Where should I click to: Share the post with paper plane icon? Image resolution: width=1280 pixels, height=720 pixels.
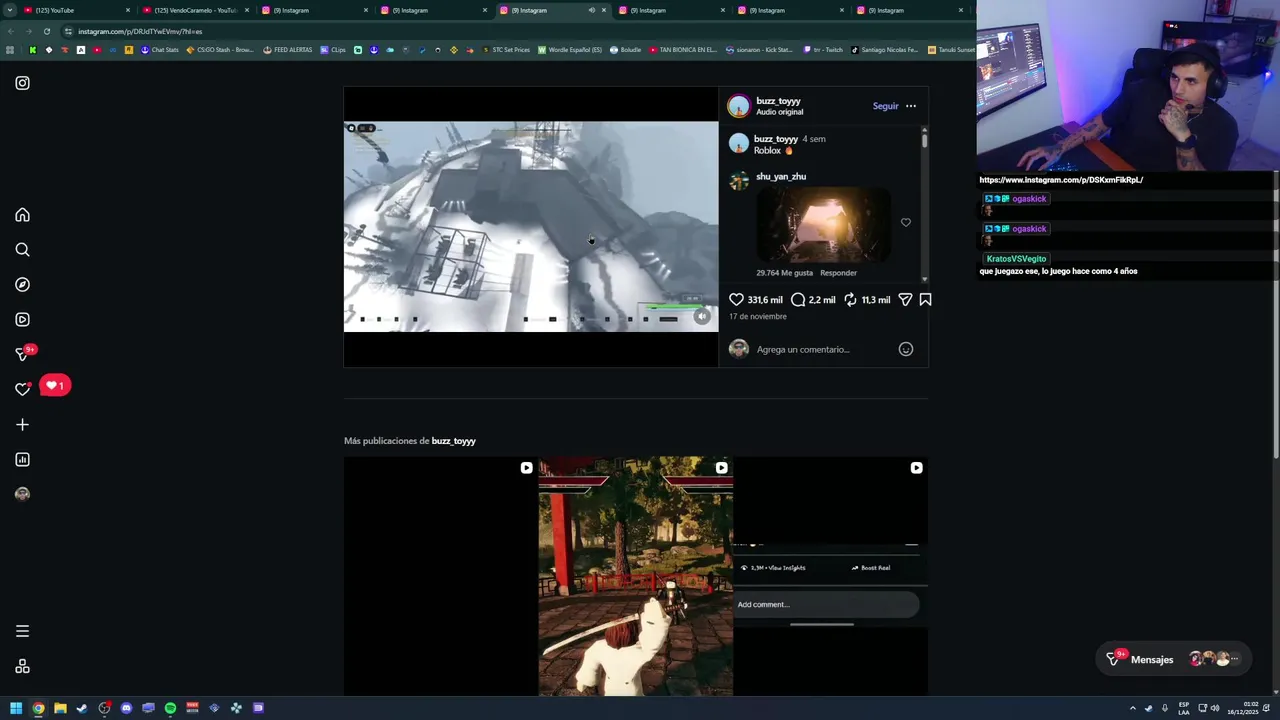click(905, 299)
